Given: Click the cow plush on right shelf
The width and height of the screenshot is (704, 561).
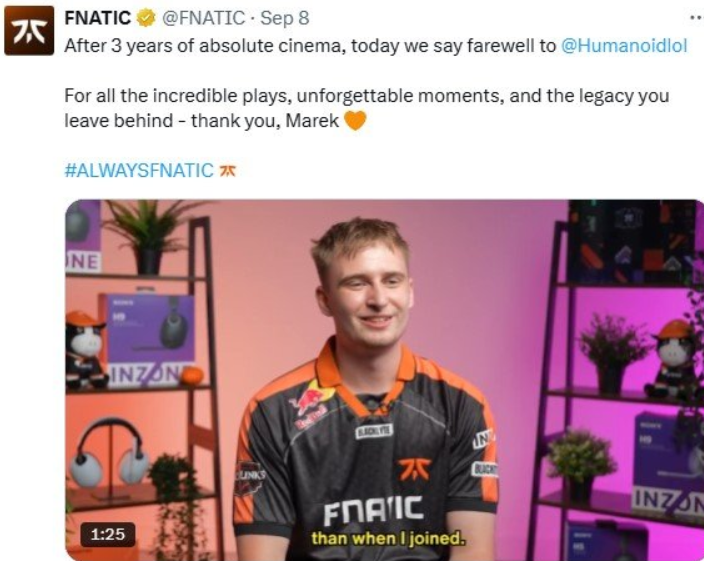Looking at the screenshot, I should point(673,360).
